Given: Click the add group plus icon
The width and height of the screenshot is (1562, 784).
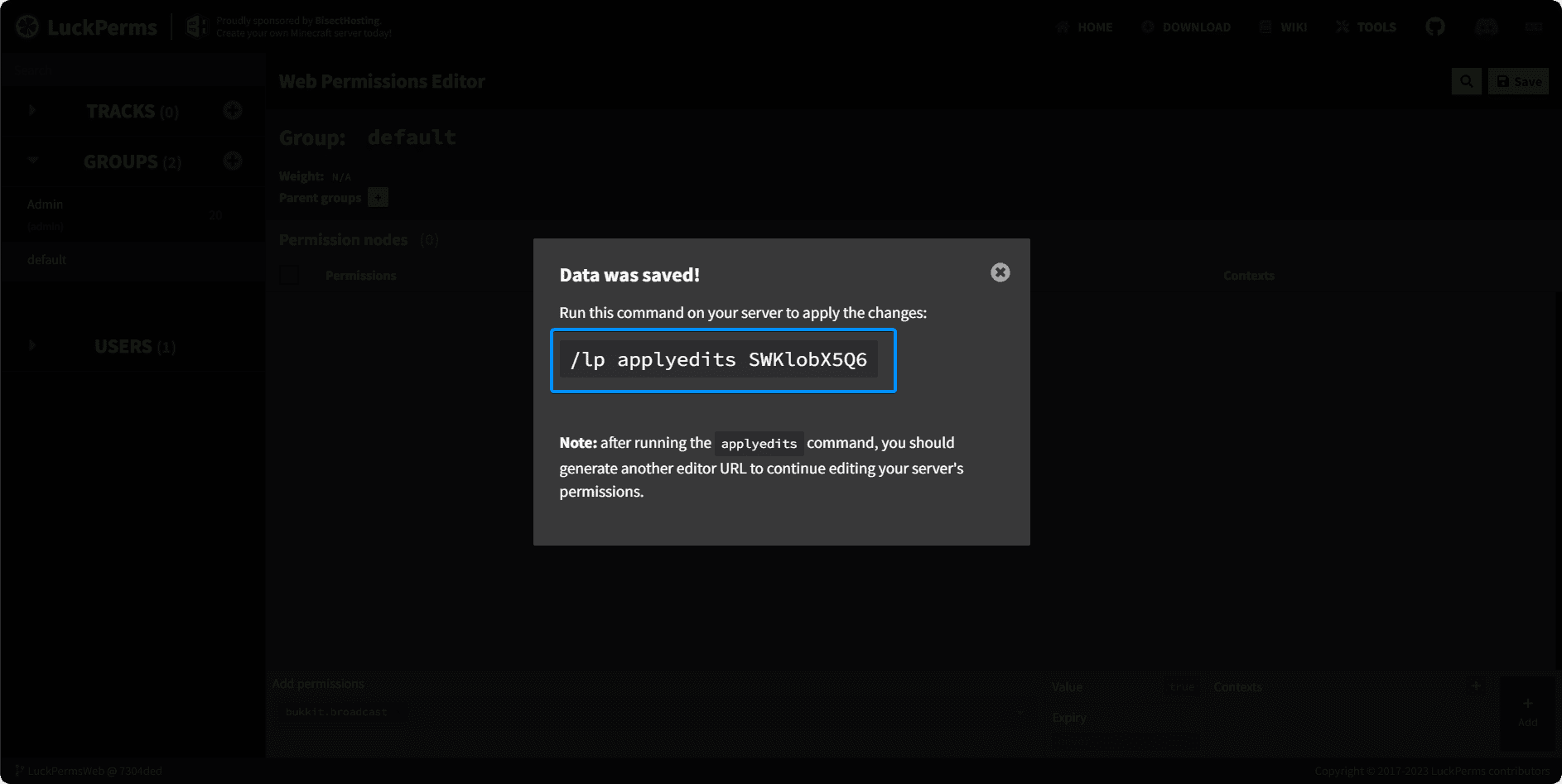Looking at the screenshot, I should pyautogui.click(x=233, y=161).
